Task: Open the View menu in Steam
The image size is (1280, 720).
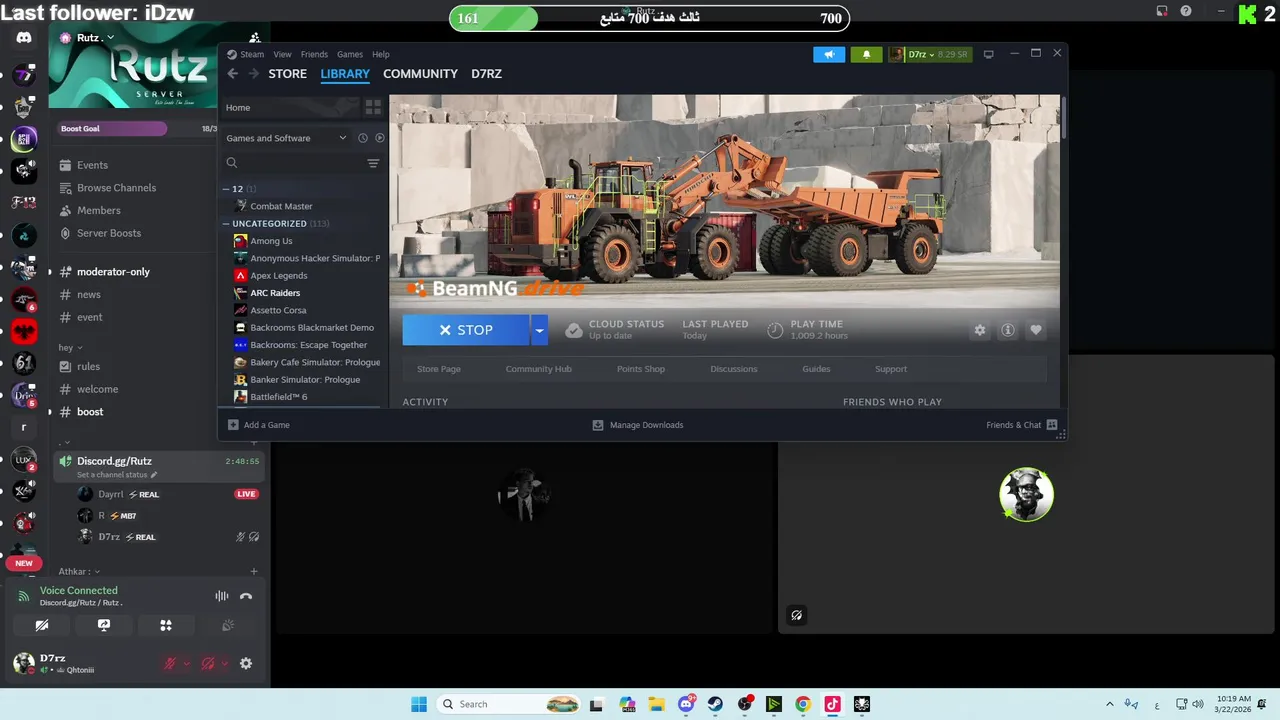Action: 283,54
